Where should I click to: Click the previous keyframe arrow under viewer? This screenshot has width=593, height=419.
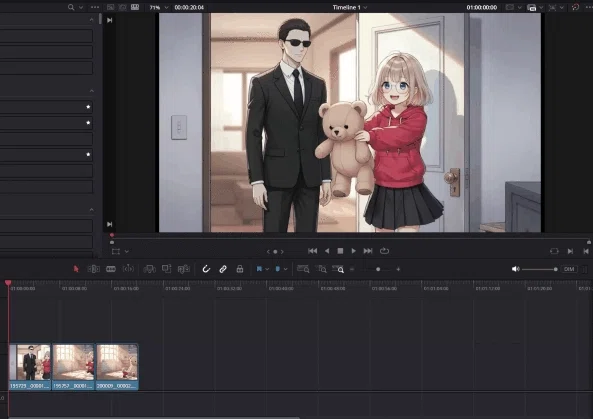click(x=268, y=251)
